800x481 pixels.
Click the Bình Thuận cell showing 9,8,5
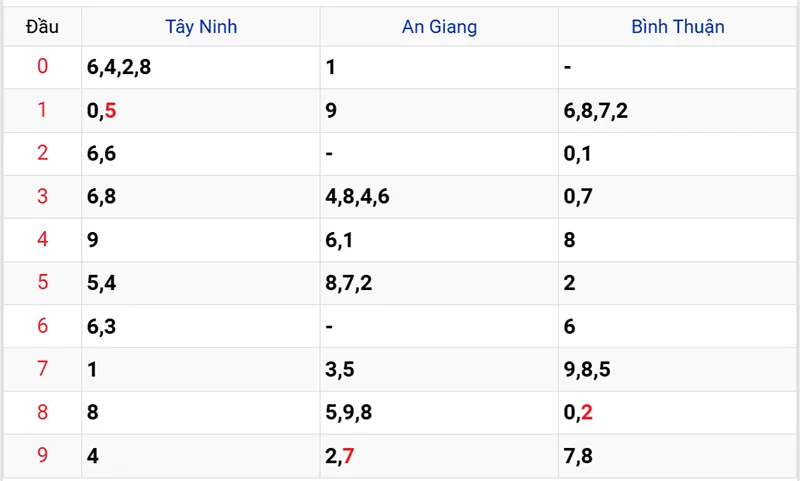587,370
